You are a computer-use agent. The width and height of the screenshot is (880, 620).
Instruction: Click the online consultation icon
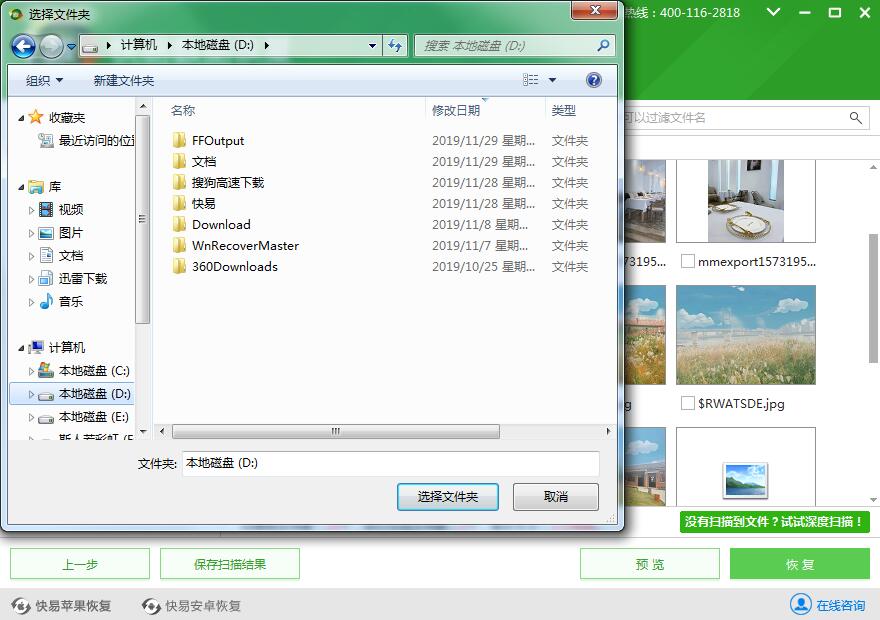800,605
